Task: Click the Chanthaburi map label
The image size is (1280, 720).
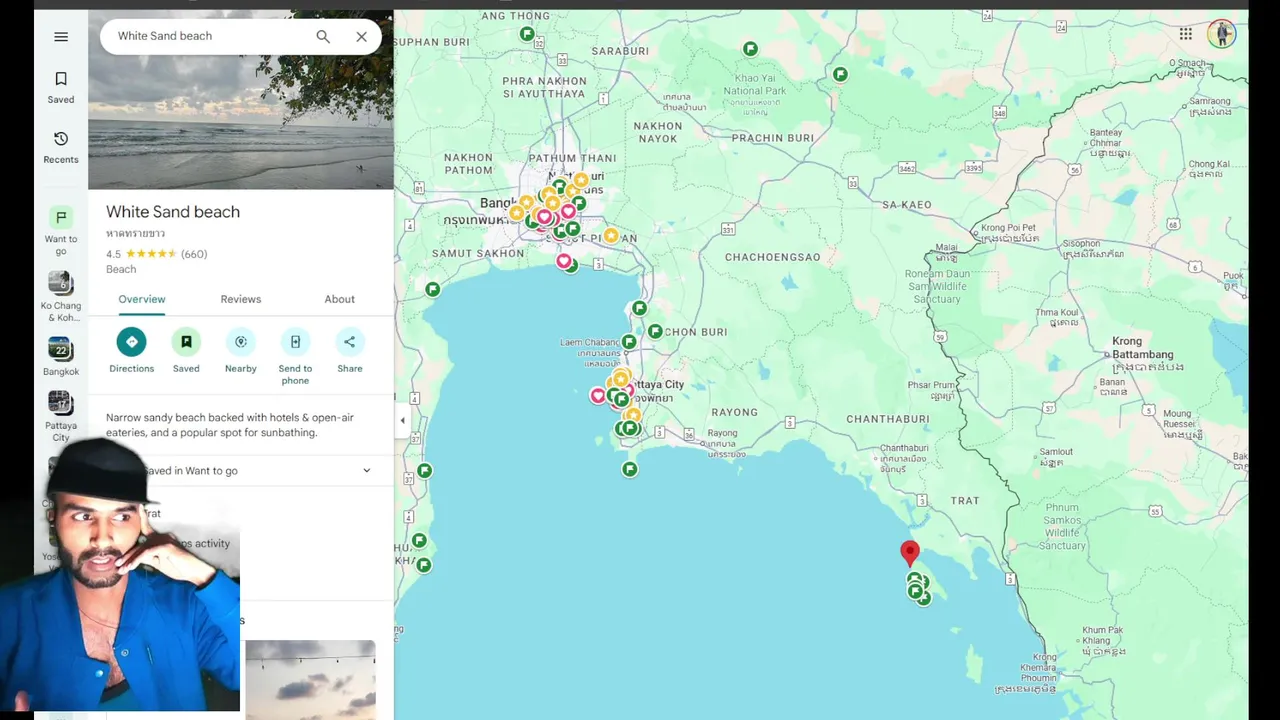Action: [888, 419]
